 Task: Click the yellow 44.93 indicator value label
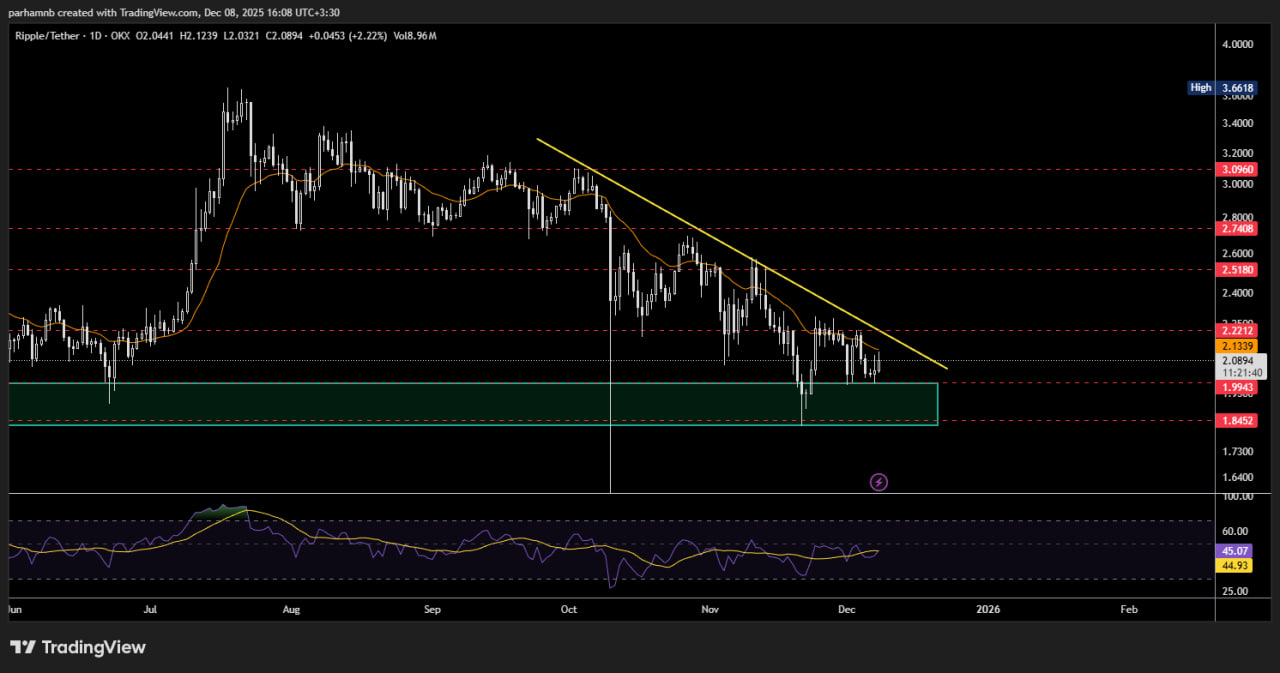click(1233, 565)
